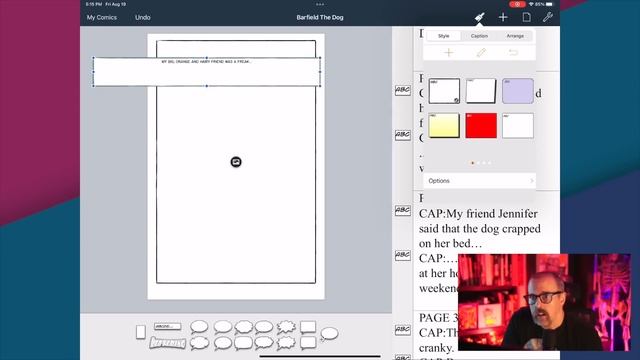Image resolution: width=640 pixels, height=360 pixels.
Task: Pick the rectangular balloon, top row
Action: [x=308, y=327]
